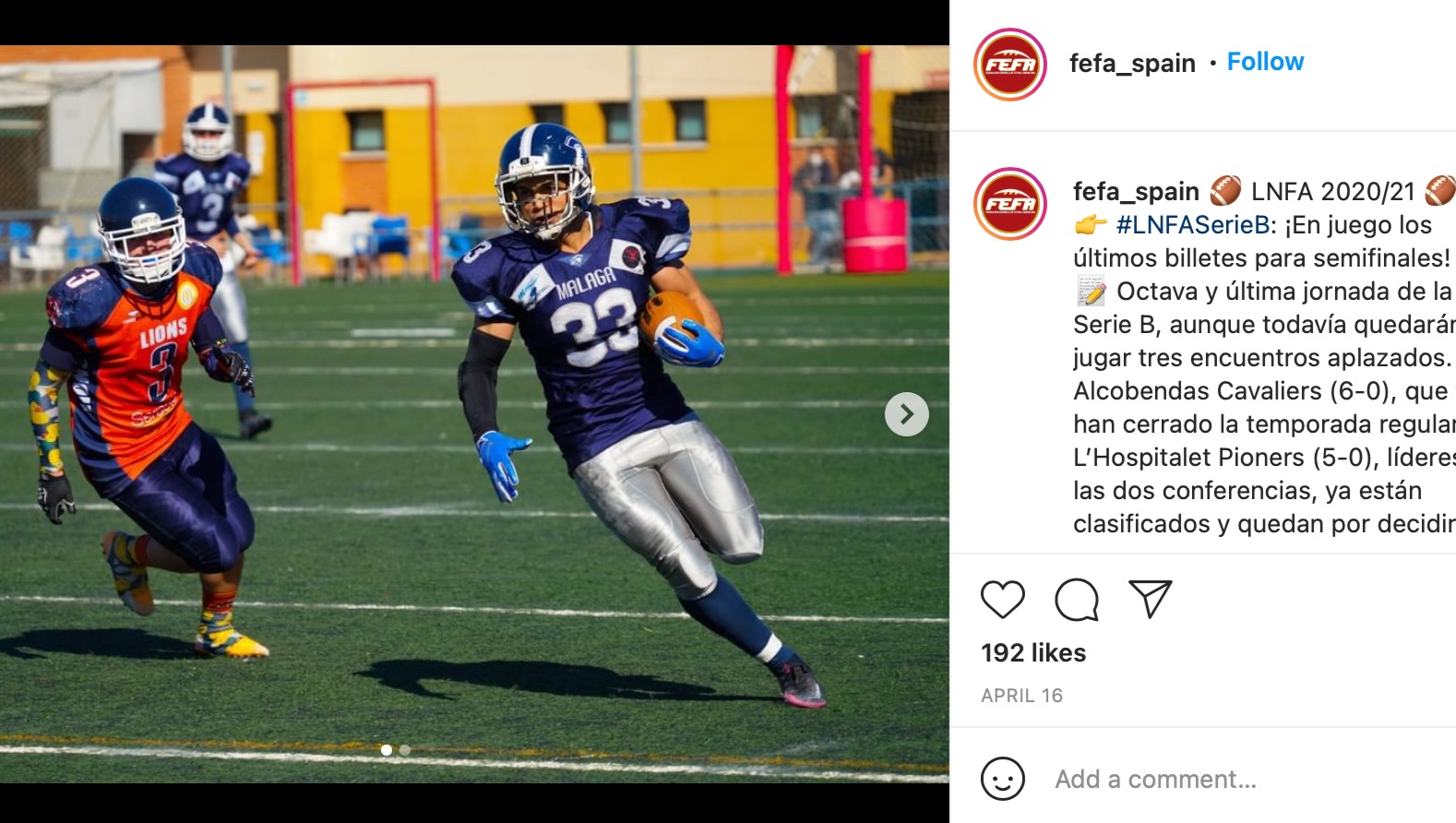
Task: Click the L'Hospitalet Pioners caption line
Action: pyautogui.click(x=1264, y=458)
